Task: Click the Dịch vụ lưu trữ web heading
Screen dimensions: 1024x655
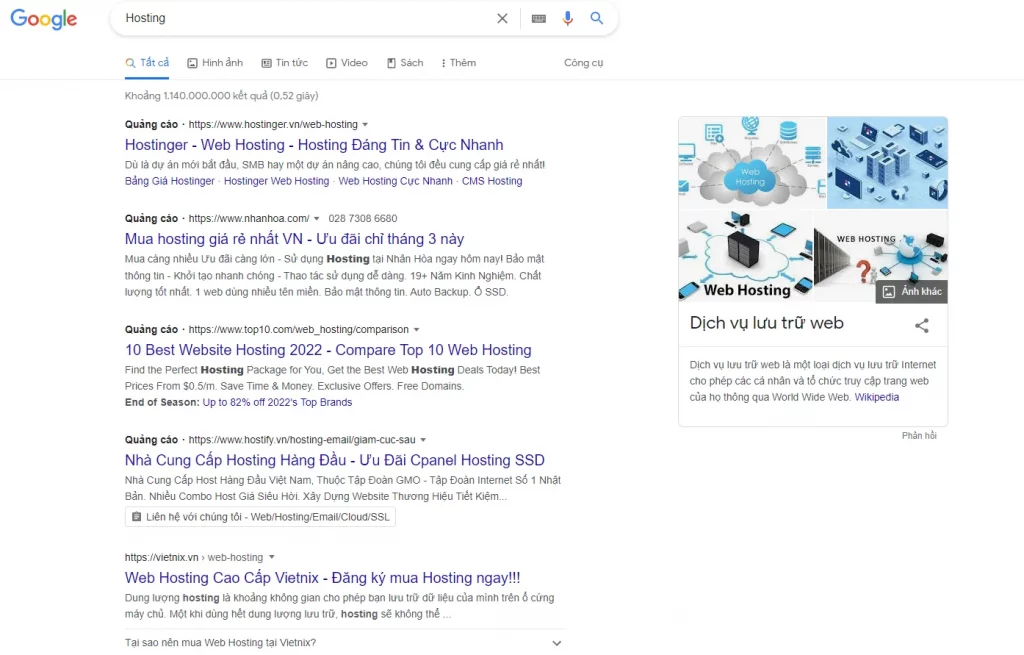Action: (x=766, y=323)
